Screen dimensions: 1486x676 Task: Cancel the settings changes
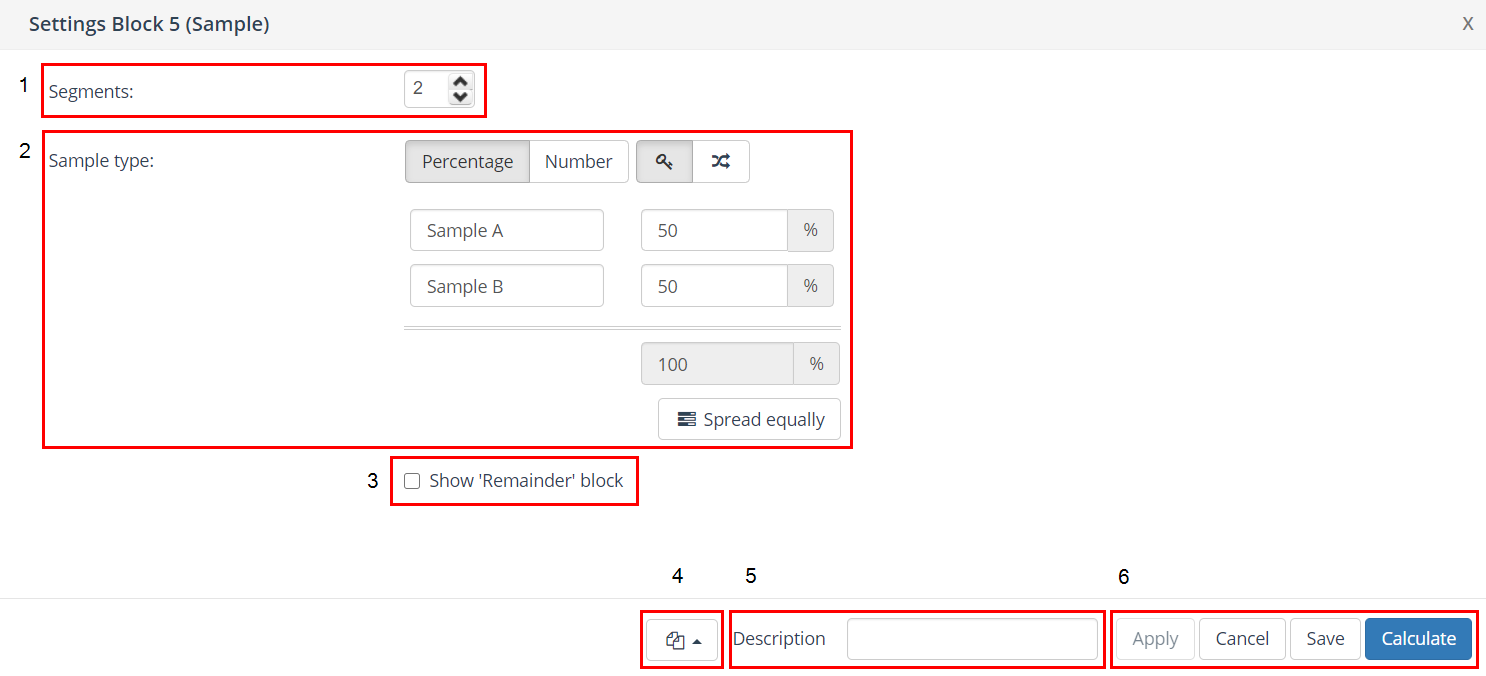(1242, 639)
